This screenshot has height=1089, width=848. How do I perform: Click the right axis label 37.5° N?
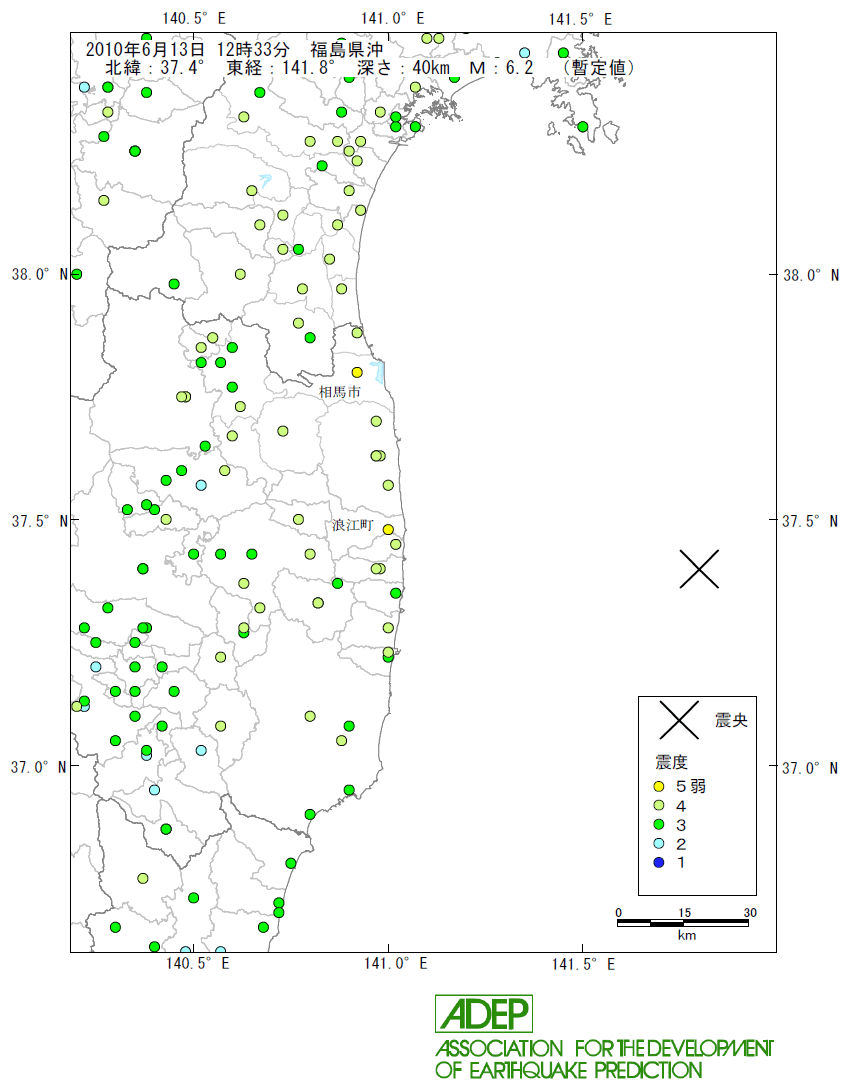pos(810,521)
